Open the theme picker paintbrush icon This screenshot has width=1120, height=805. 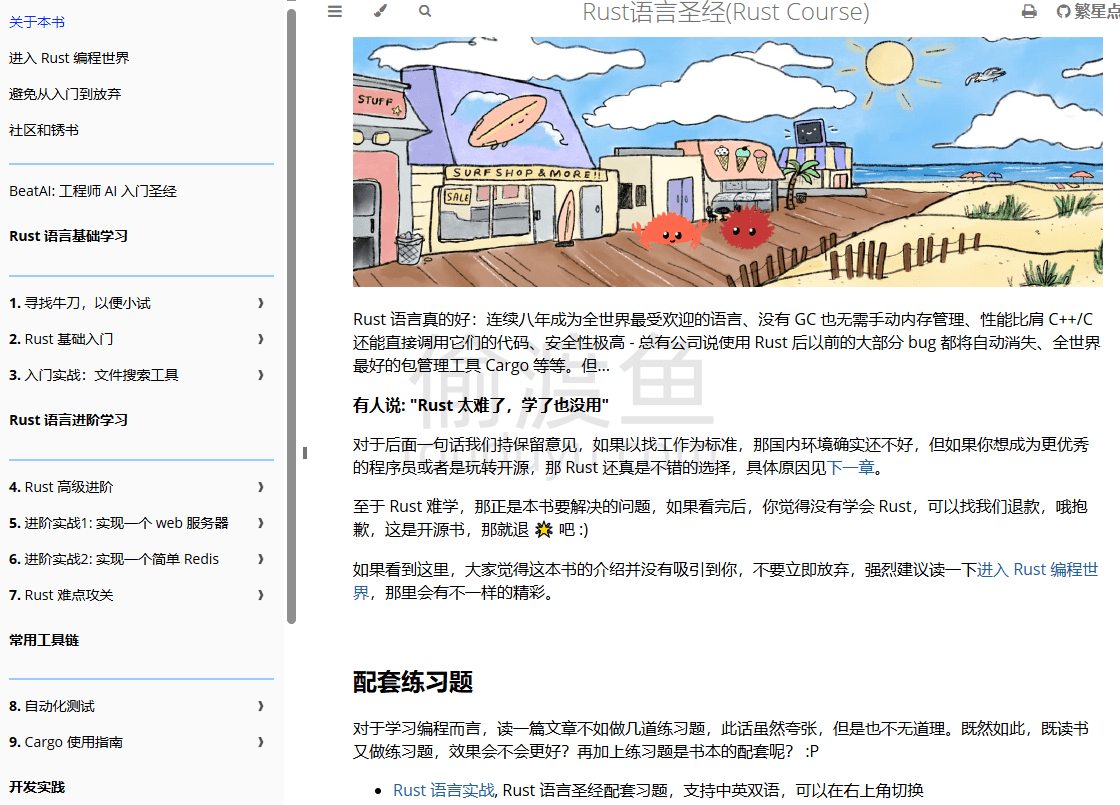click(x=380, y=11)
